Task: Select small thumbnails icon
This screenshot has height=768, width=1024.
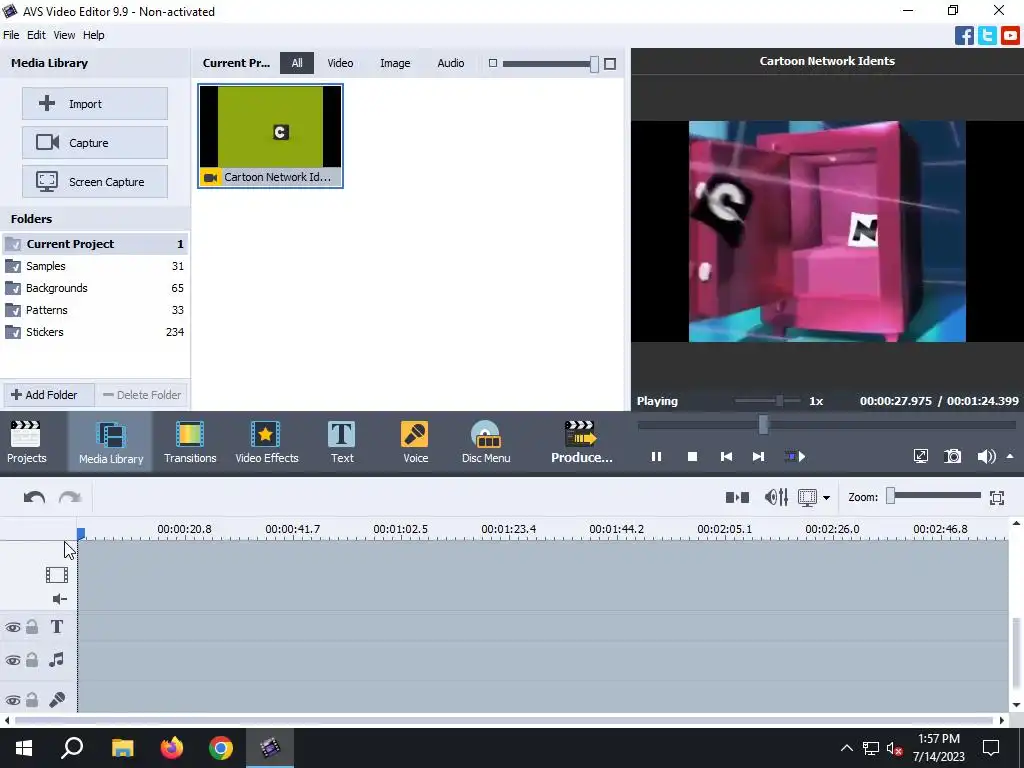Action: click(x=493, y=63)
